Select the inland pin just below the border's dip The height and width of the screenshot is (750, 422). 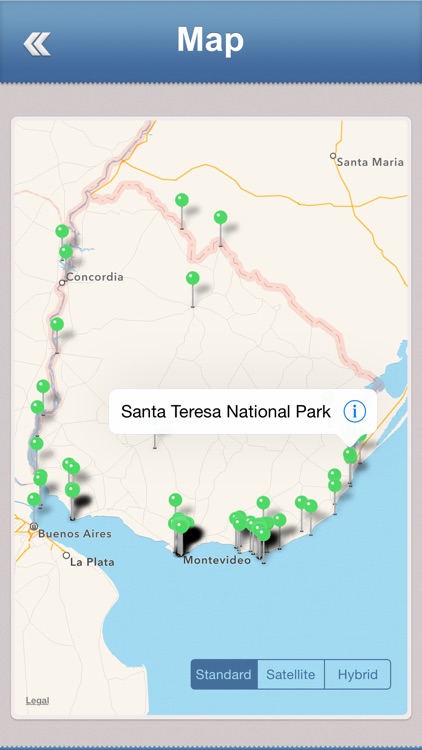click(x=193, y=278)
